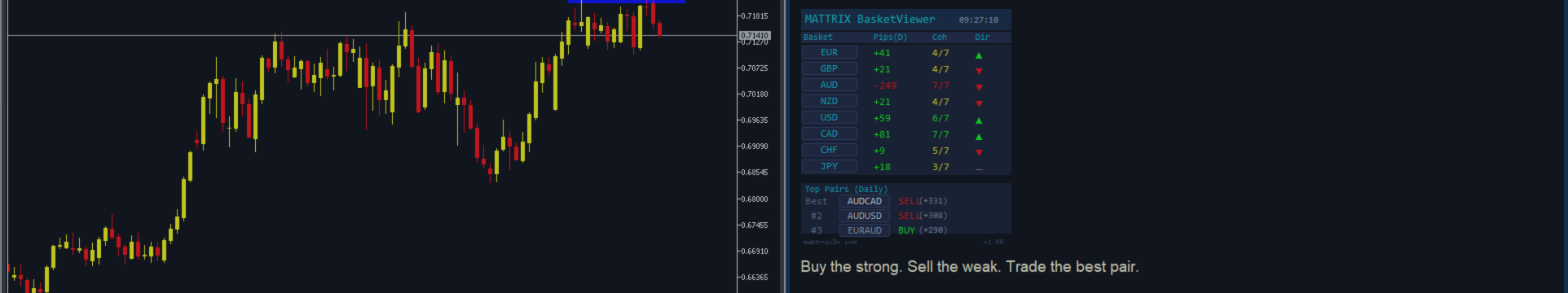Click the 0.69635 price axis label

[754, 120]
